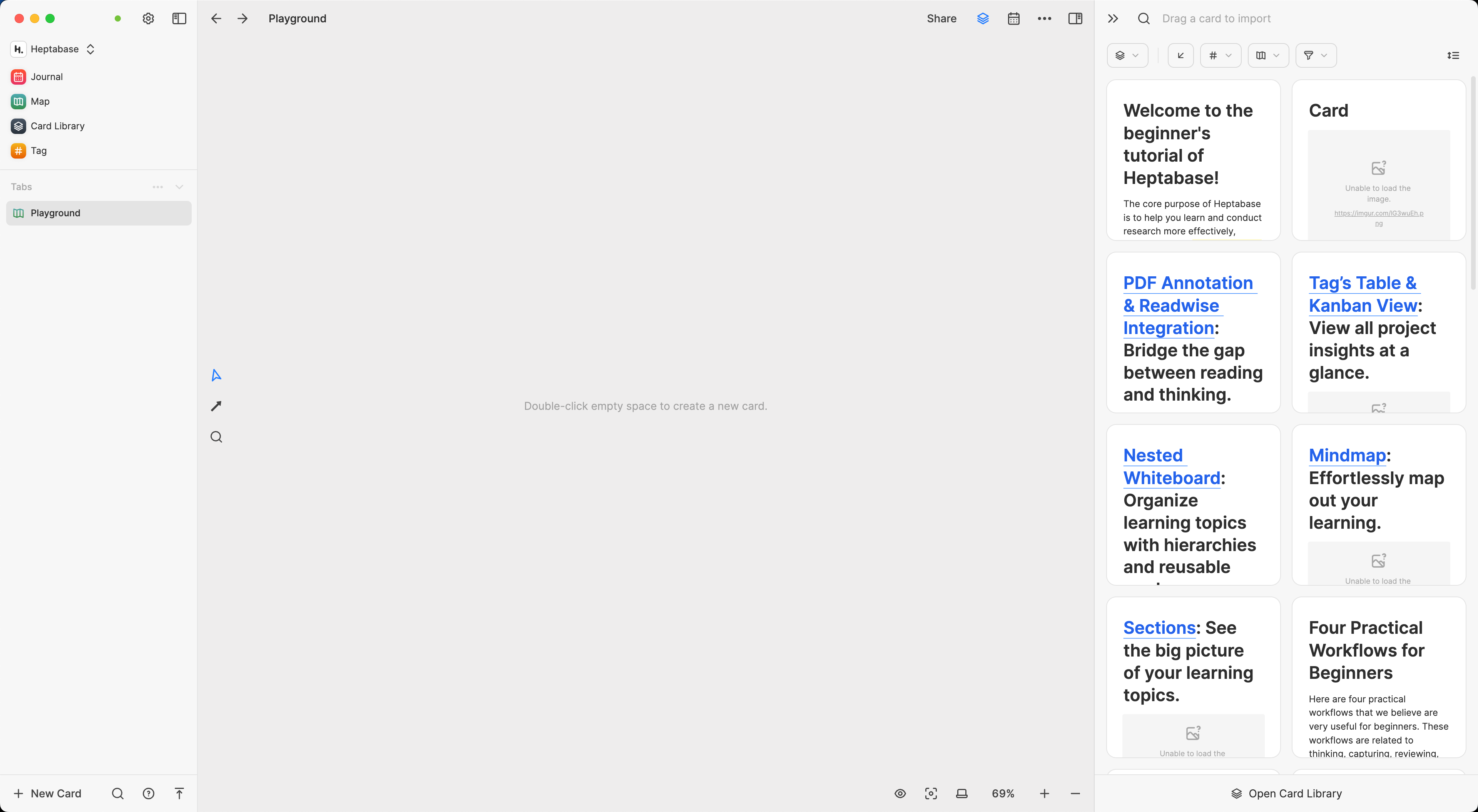Open the imgur.com image link in Card
The image size is (1478, 812).
1378,218
